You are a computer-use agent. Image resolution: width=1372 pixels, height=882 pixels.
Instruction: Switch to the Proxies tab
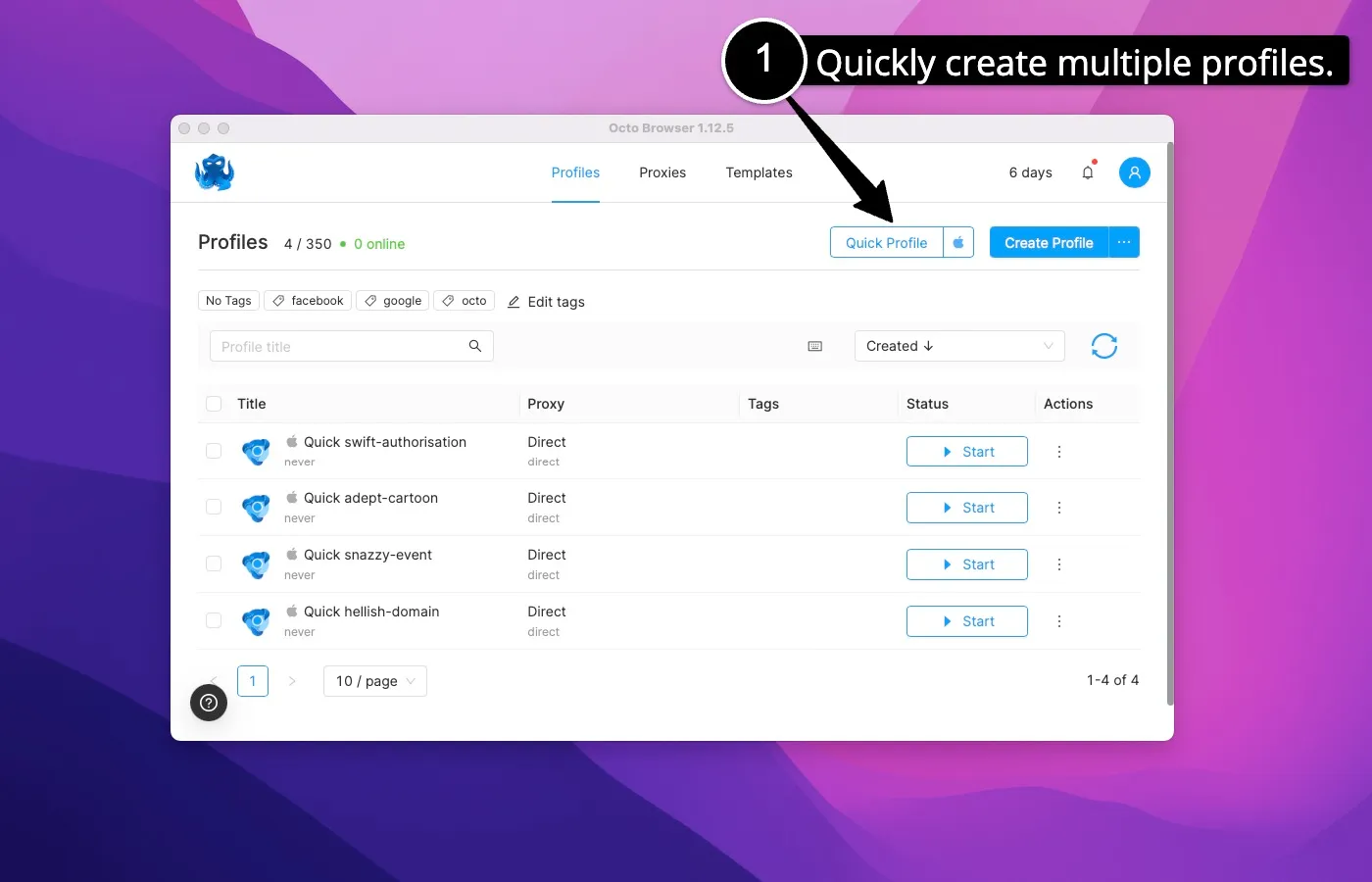point(661,172)
